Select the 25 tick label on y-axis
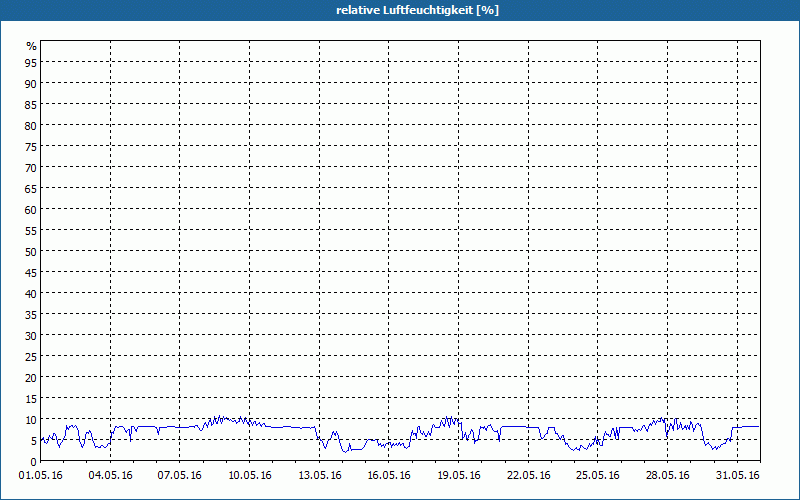 [31, 356]
